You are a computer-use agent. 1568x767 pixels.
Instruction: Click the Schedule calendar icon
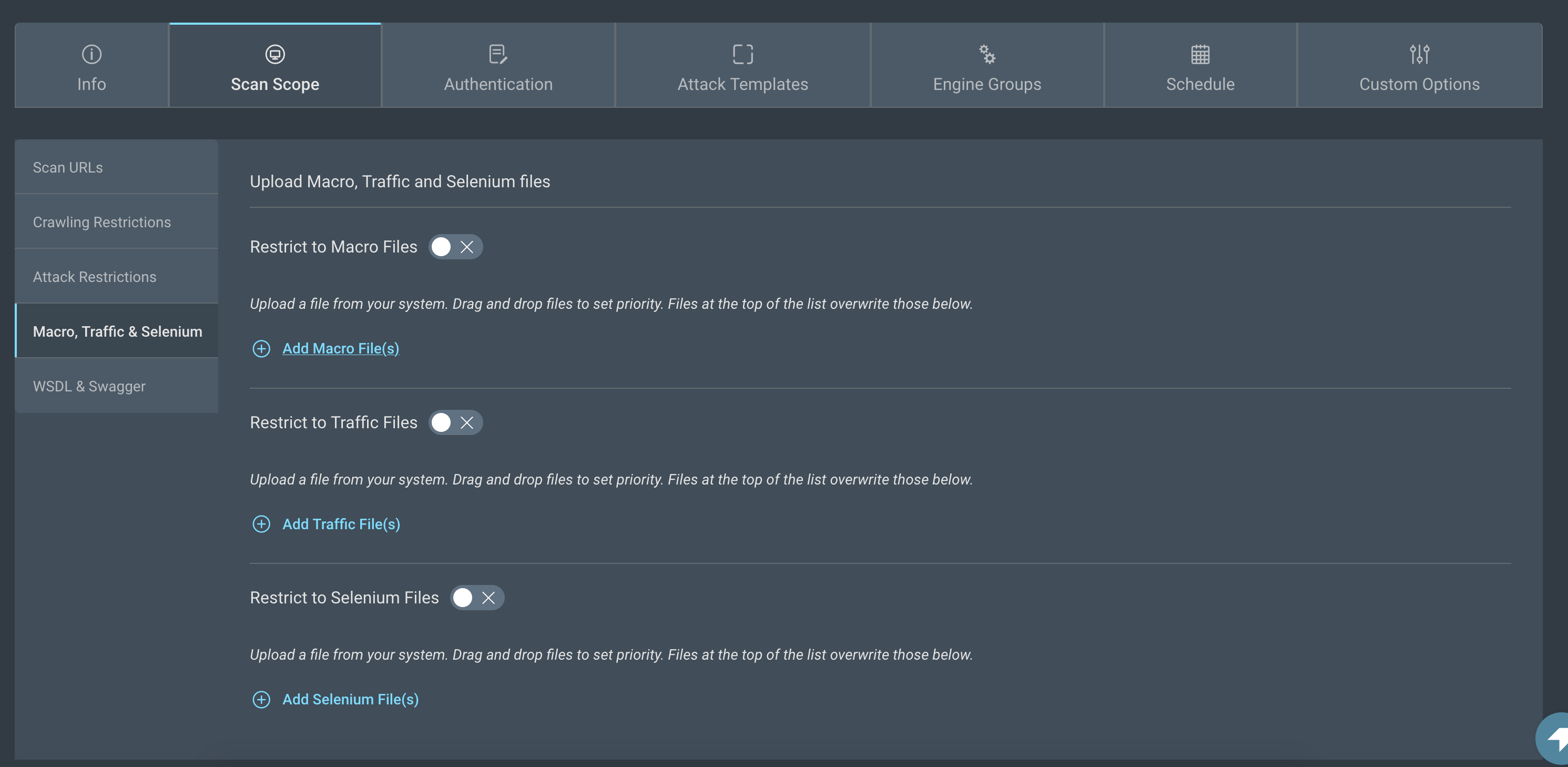click(1200, 54)
